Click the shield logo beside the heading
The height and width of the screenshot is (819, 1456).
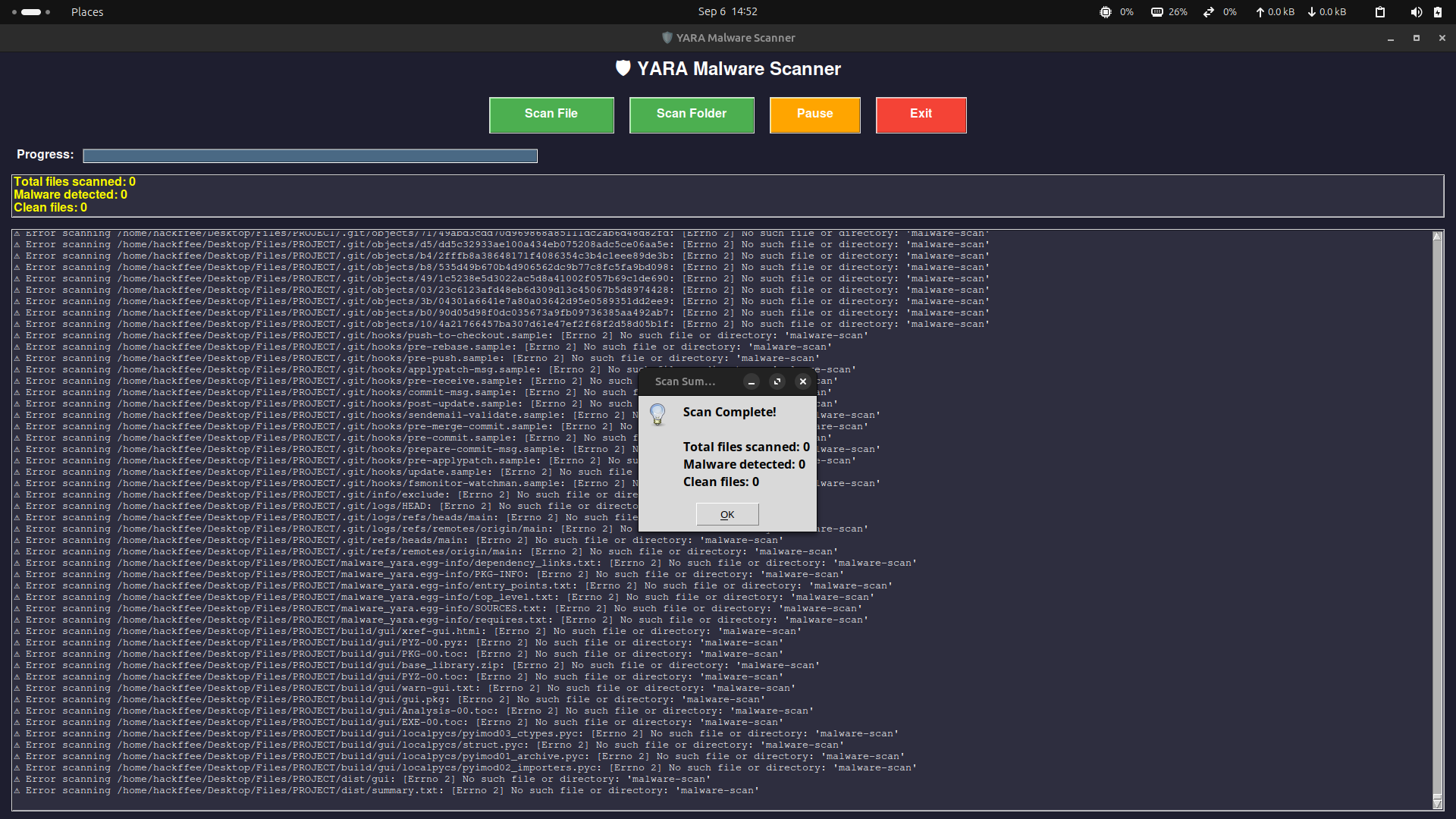tap(623, 68)
